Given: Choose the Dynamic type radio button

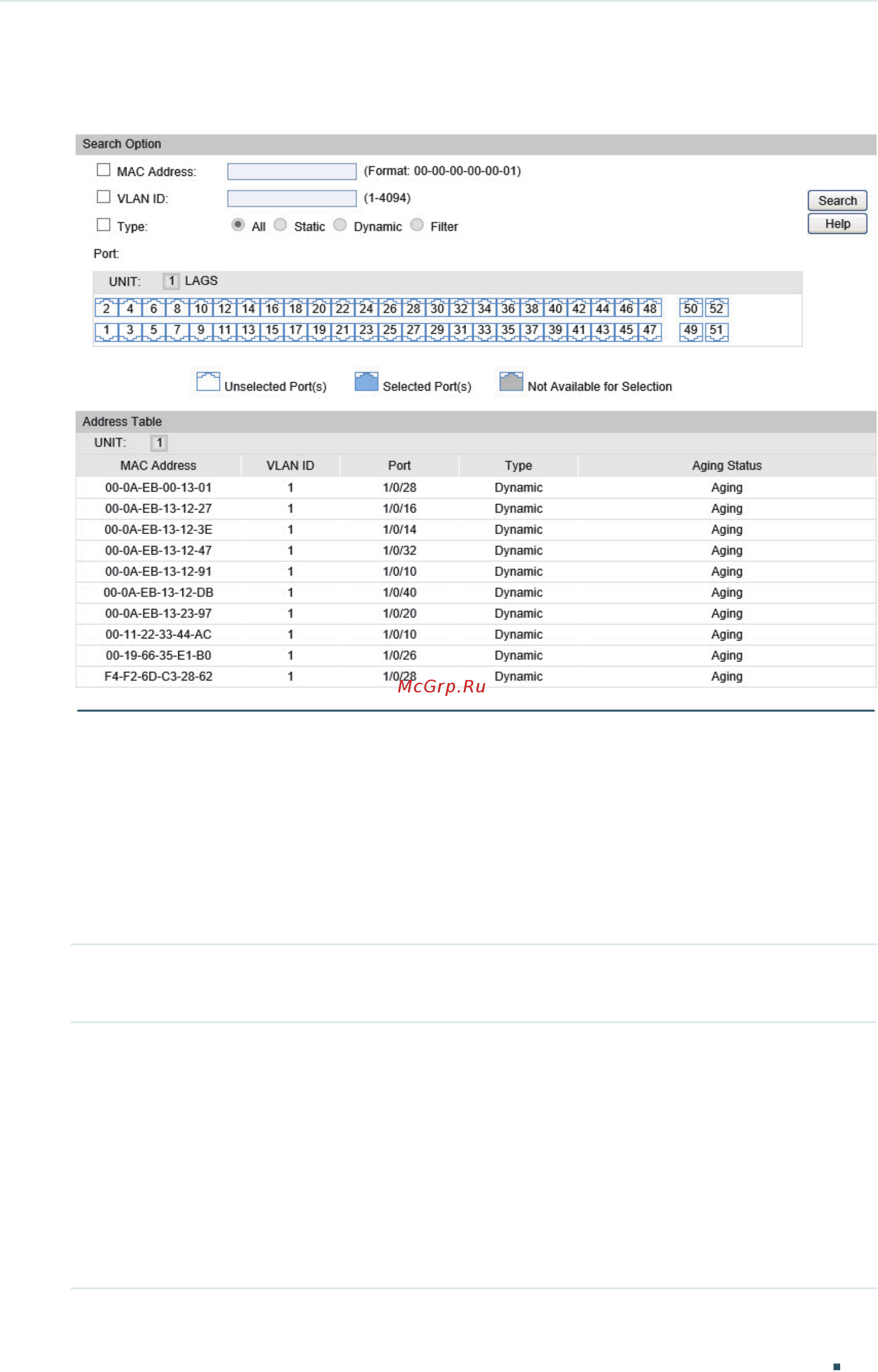Looking at the screenshot, I should click(x=340, y=225).
